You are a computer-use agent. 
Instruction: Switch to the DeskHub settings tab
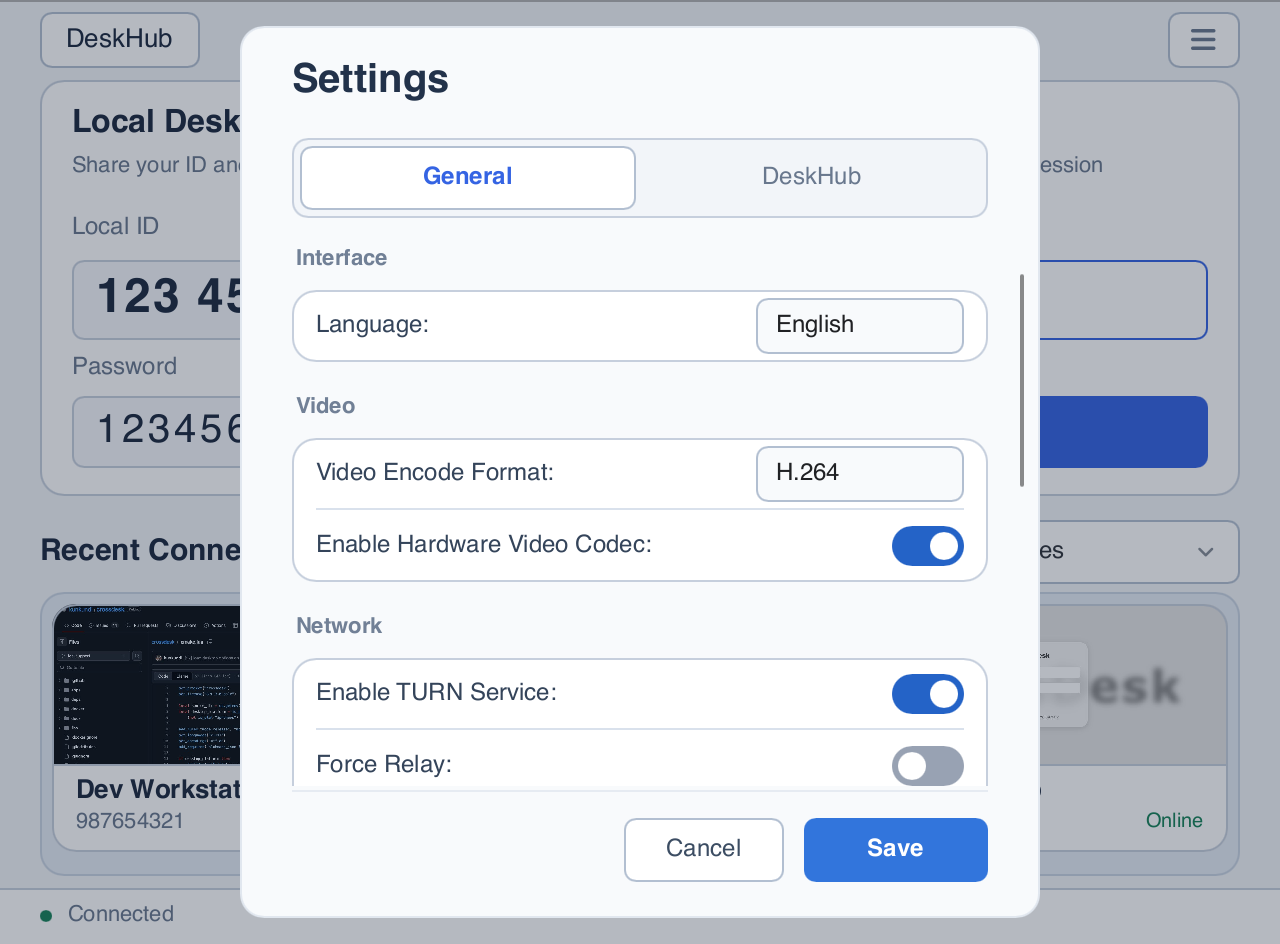811,178
